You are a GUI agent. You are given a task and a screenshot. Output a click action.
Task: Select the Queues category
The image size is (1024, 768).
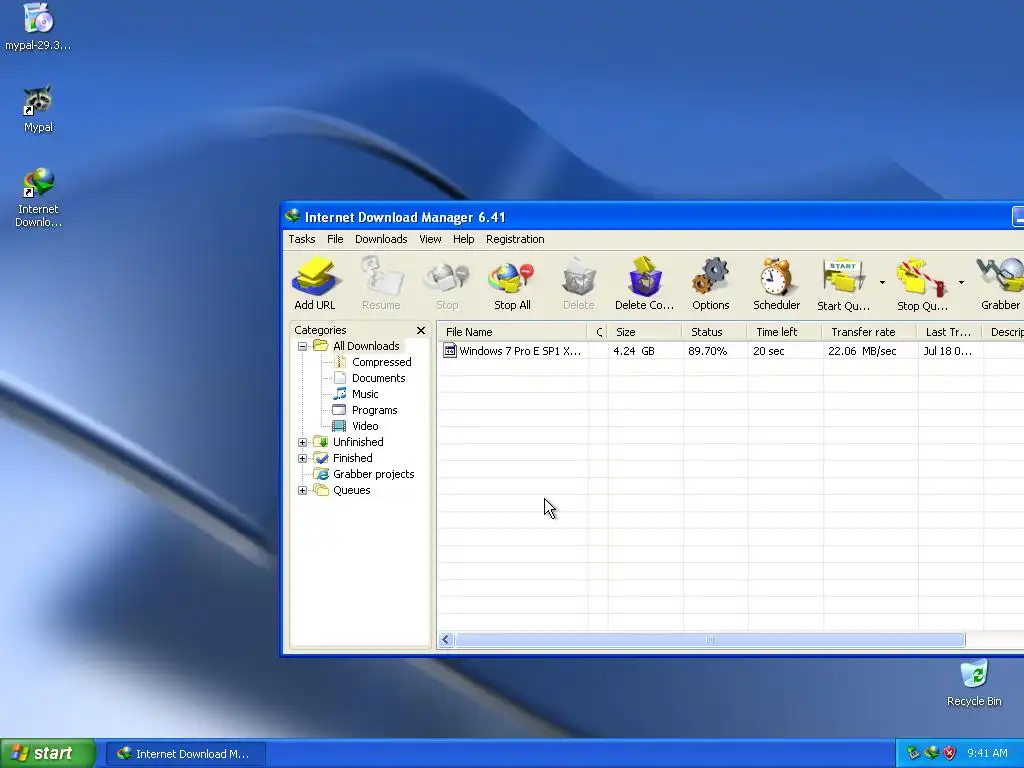pyautogui.click(x=351, y=490)
